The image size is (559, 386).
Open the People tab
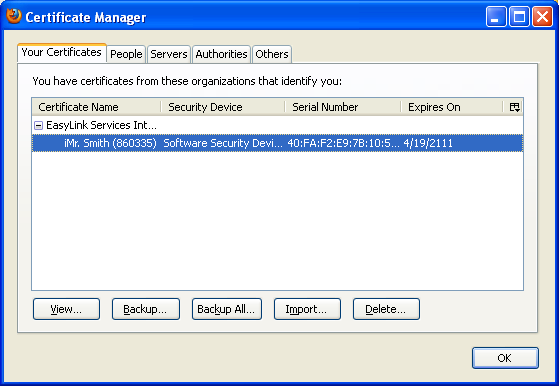[126, 54]
